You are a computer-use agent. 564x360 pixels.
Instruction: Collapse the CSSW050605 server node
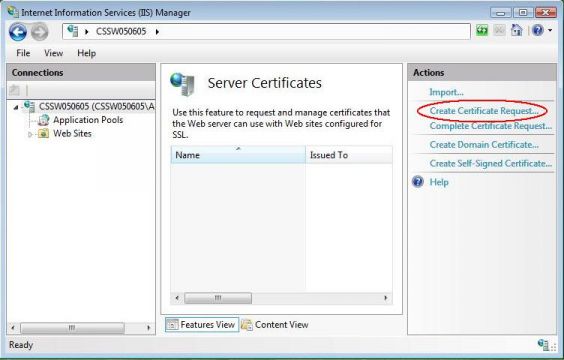pyautogui.click(x=16, y=107)
